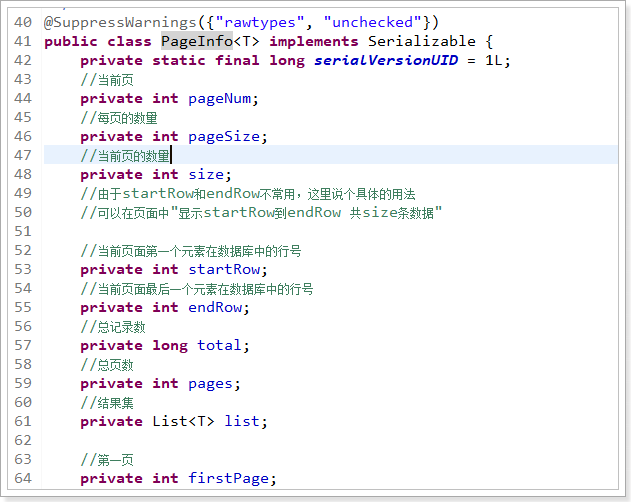Click the firstPage field name
631x502 pixels.
pyautogui.click(x=229, y=478)
